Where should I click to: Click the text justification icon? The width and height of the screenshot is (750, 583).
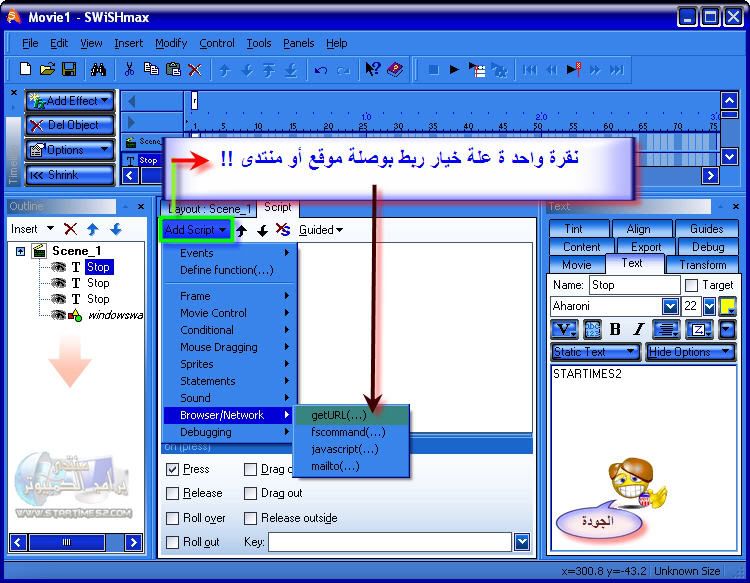[666, 330]
